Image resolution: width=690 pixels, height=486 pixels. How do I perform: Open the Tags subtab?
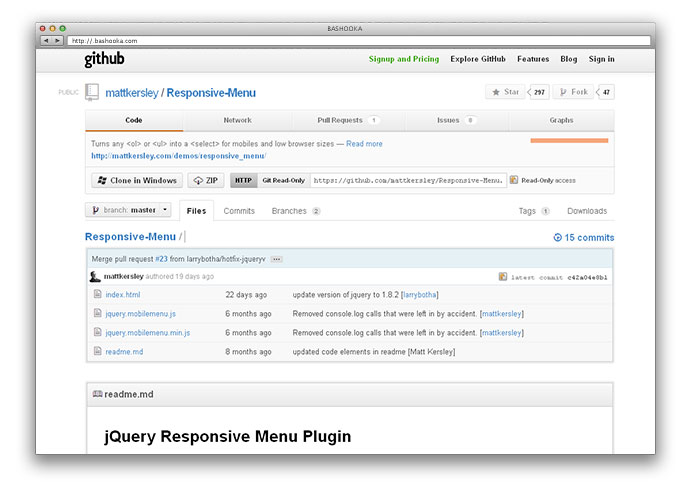[534, 211]
